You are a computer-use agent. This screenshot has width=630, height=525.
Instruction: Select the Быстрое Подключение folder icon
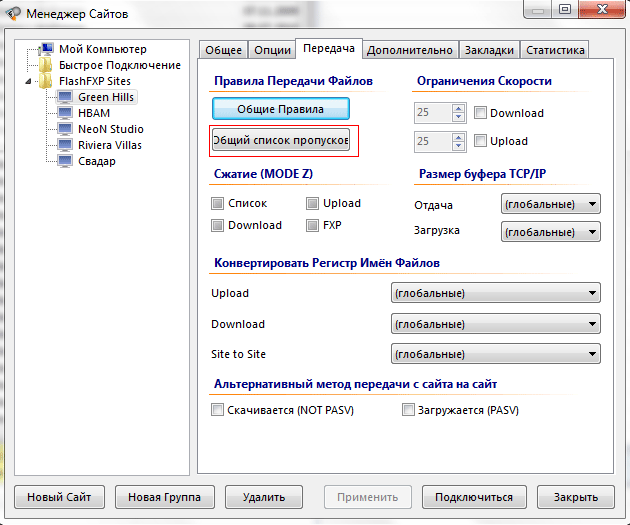coord(46,65)
